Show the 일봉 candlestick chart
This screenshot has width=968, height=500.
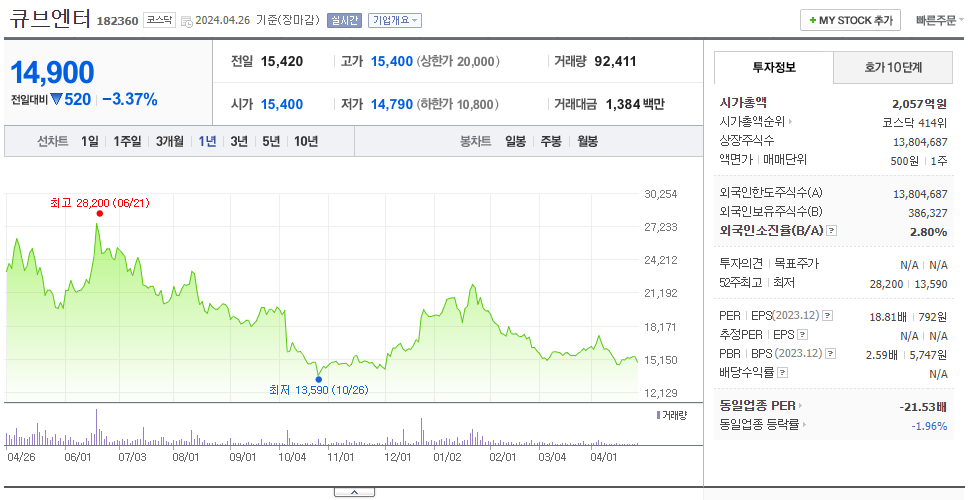(515, 141)
